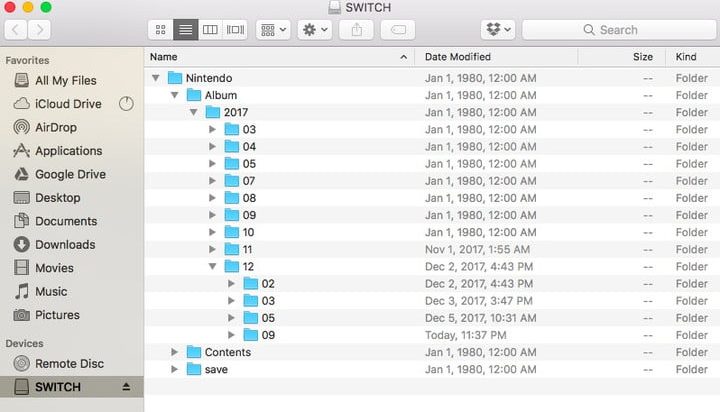Screen dimensions: 720x412
Task: Open the Arrange items dropdown
Action: [272, 30]
